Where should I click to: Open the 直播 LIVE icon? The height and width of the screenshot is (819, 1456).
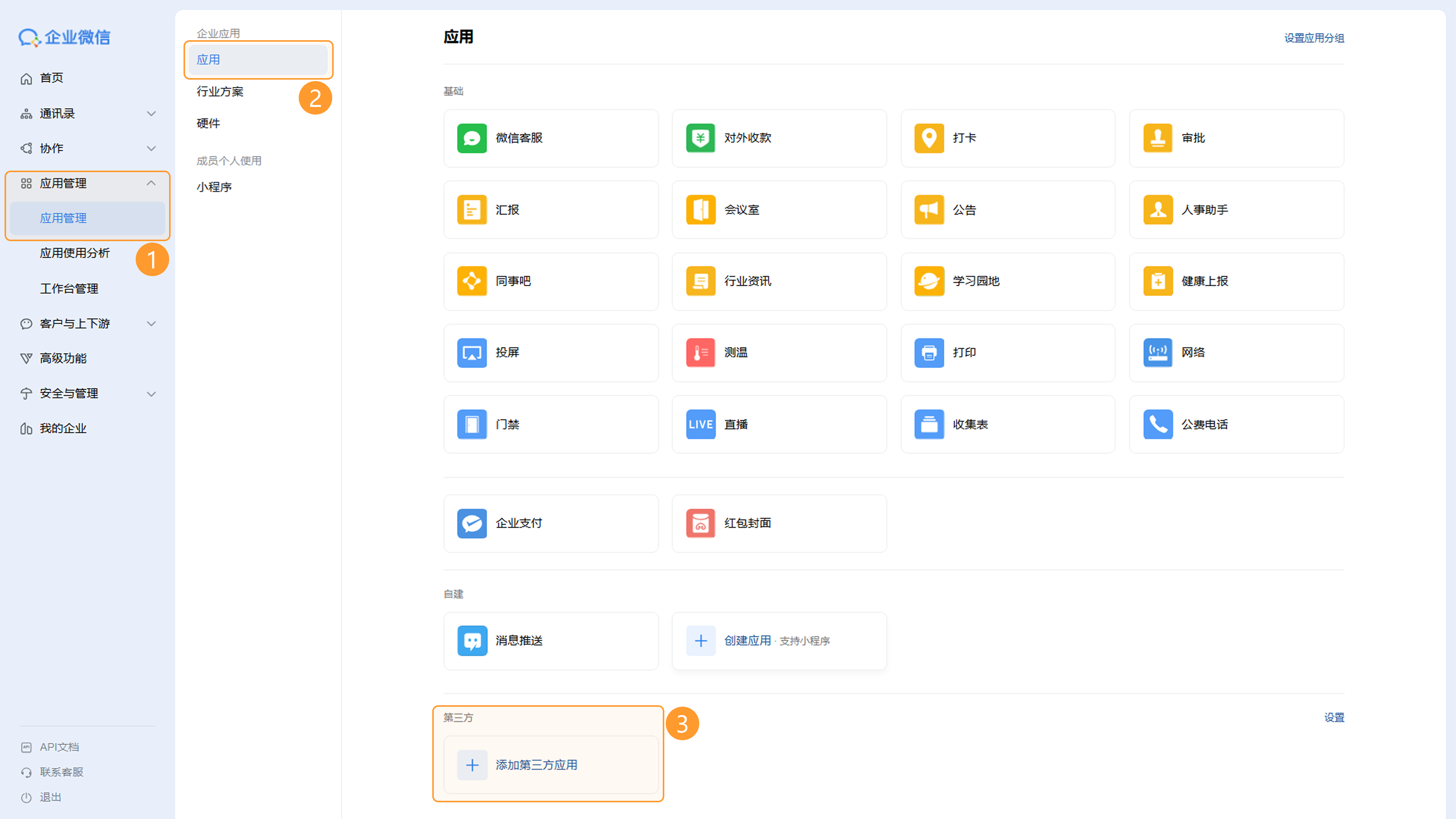pos(700,425)
